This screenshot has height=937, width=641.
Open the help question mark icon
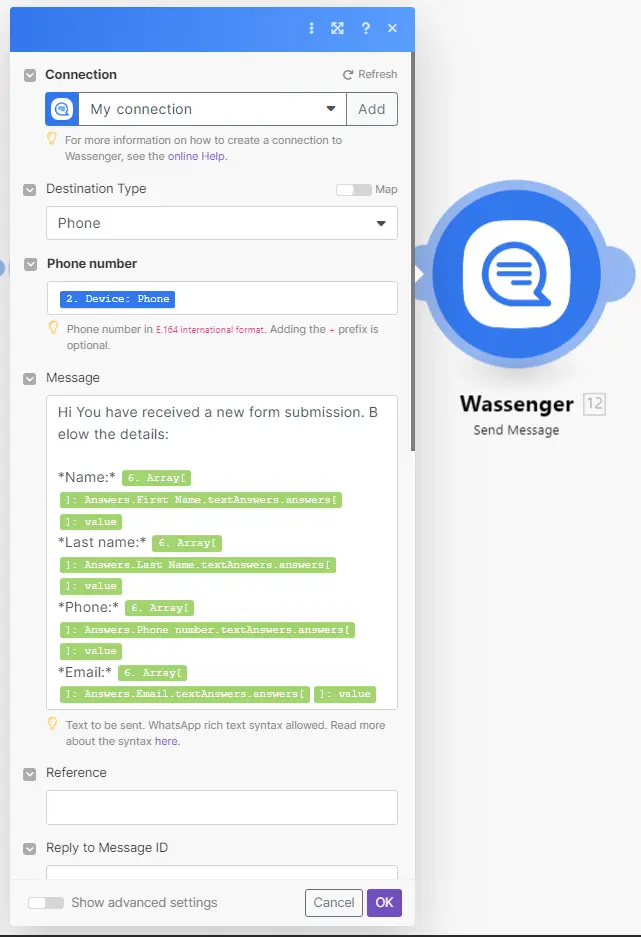(x=366, y=29)
